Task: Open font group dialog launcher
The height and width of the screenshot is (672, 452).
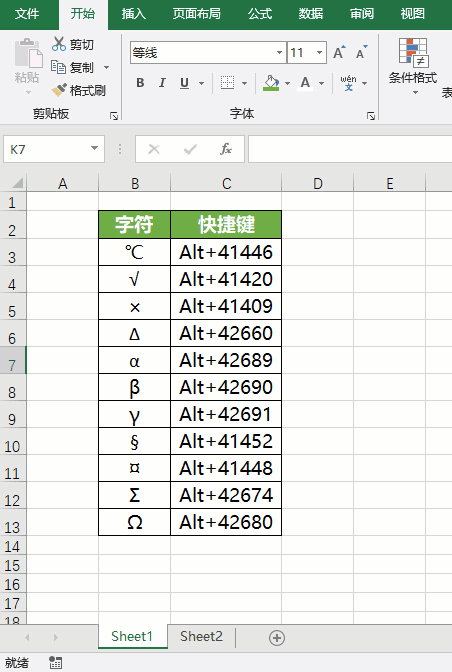Action: pyautogui.click(x=371, y=116)
